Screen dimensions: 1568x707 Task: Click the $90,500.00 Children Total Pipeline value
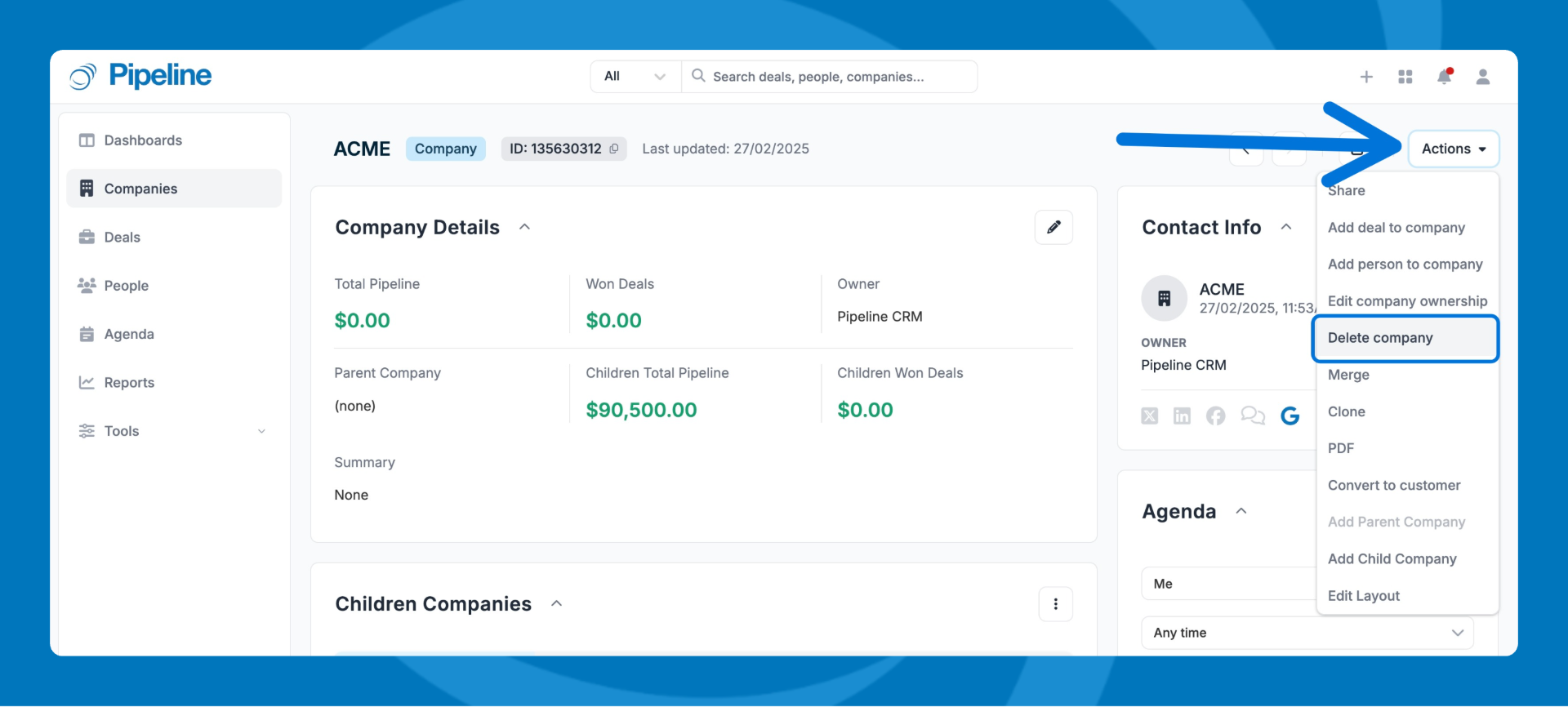pyautogui.click(x=641, y=410)
